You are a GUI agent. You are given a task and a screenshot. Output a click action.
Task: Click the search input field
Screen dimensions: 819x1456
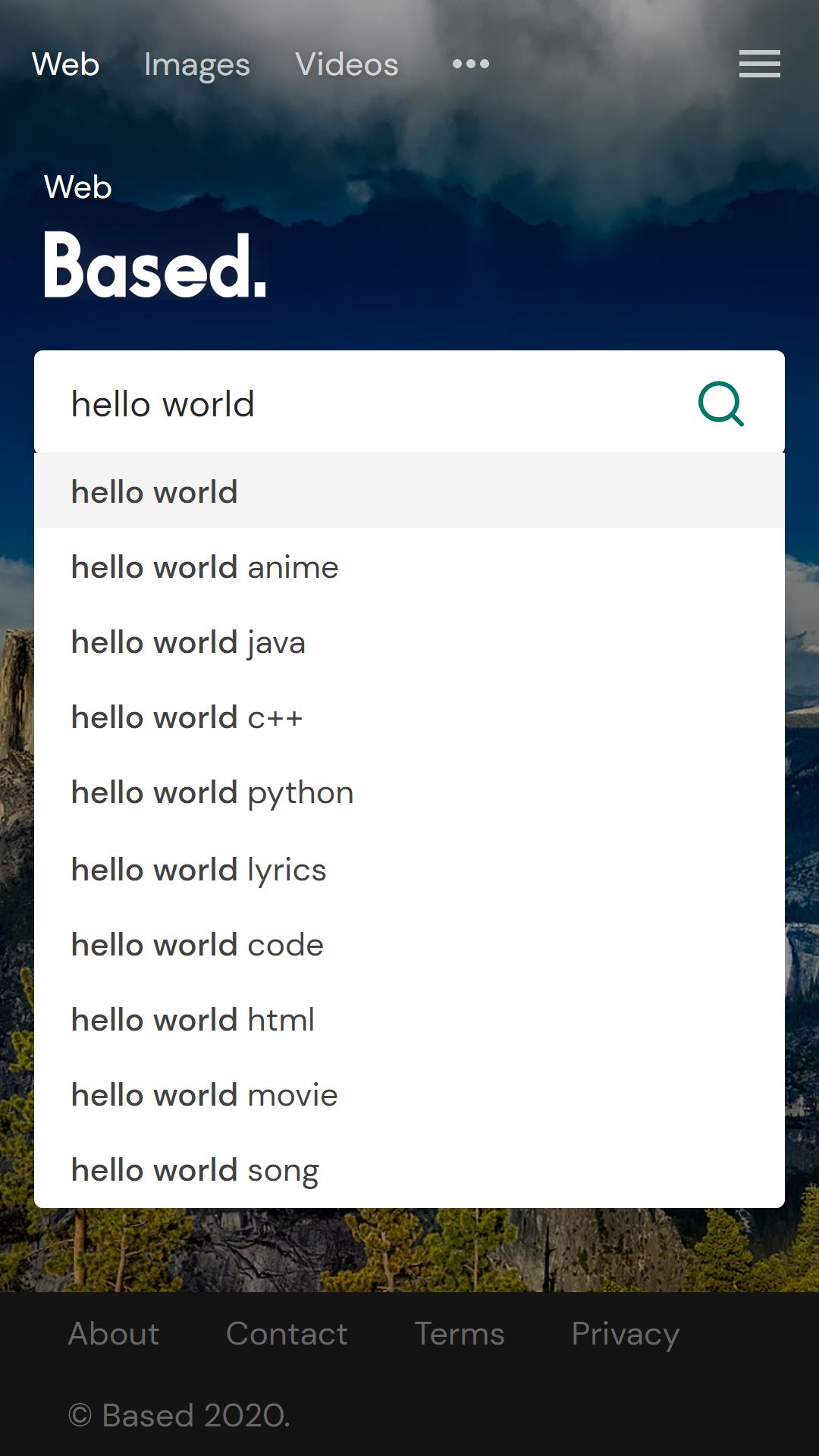pyautogui.click(x=364, y=403)
